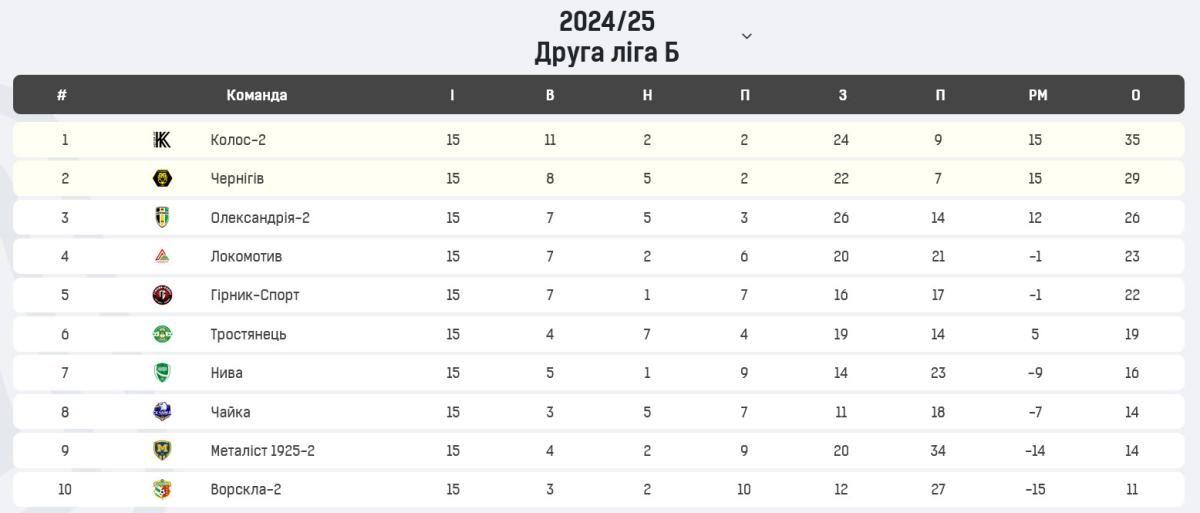Open the Тростянець team page

(x=249, y=334)
